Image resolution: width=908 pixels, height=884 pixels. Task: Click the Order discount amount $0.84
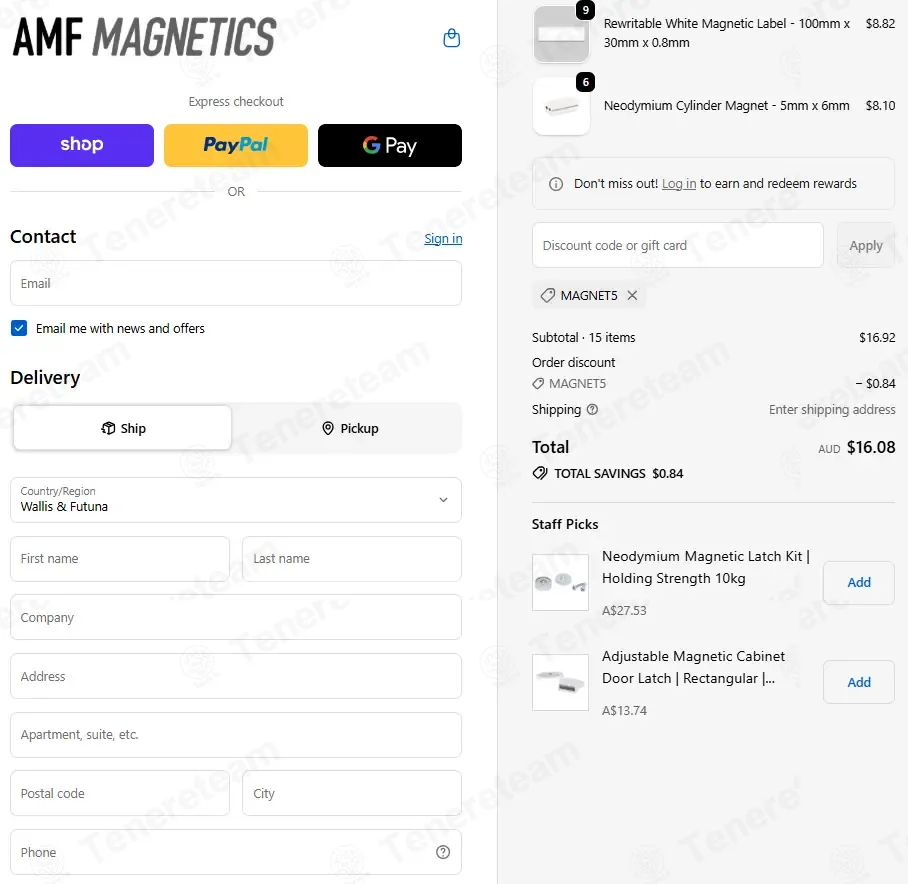(875, 383)
